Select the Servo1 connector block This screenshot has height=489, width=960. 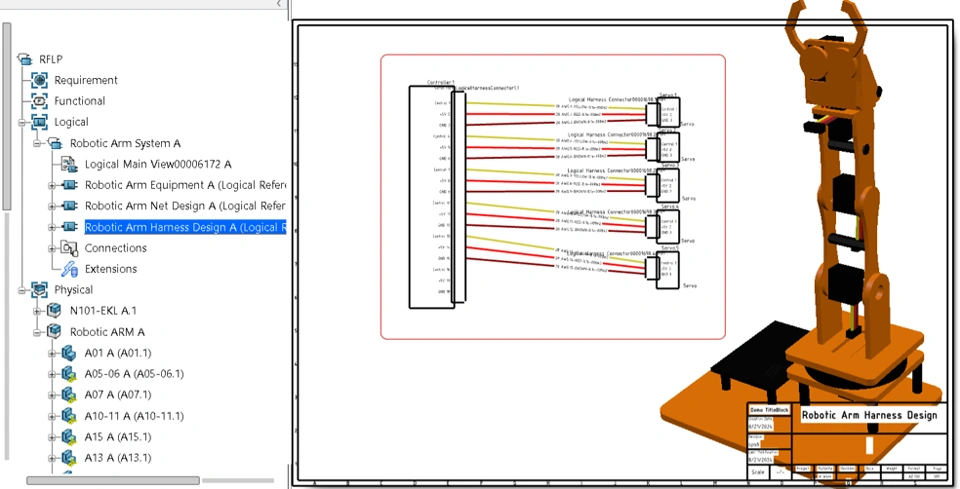click(667, 113)
